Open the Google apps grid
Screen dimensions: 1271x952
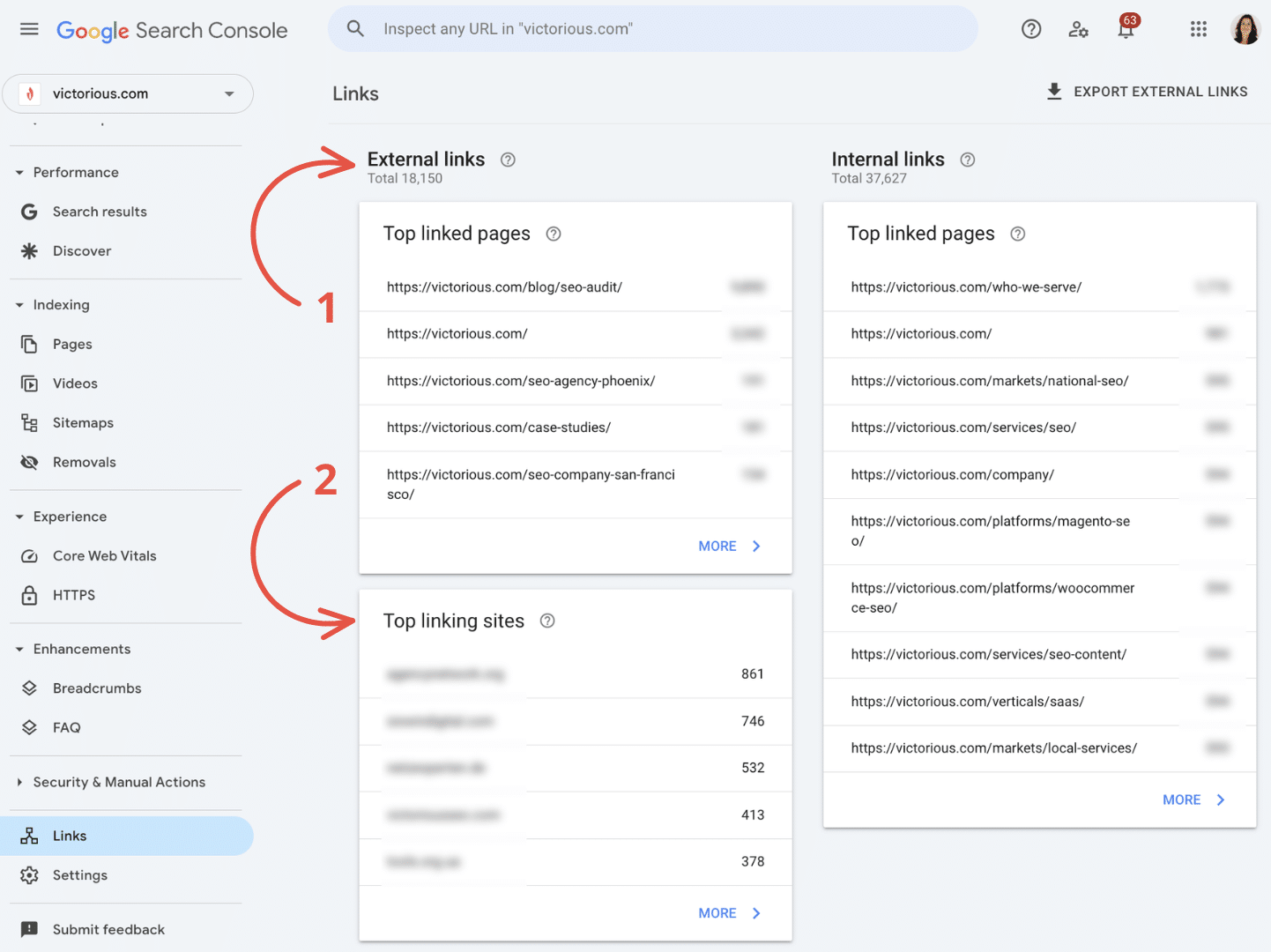coord(1199,29)
